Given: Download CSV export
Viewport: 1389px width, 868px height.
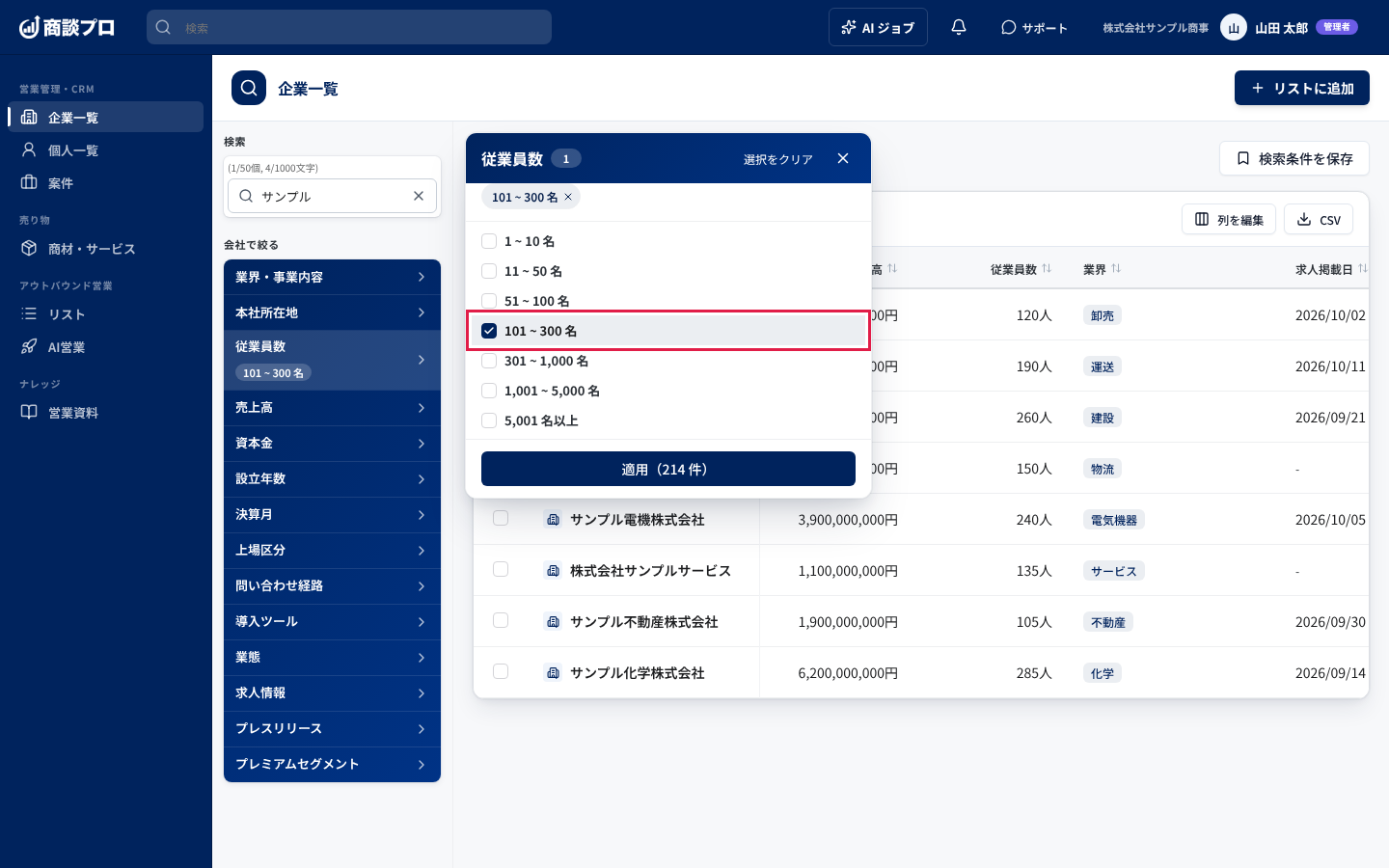Looking at the screenshot, I should (x=1319, y=219).
